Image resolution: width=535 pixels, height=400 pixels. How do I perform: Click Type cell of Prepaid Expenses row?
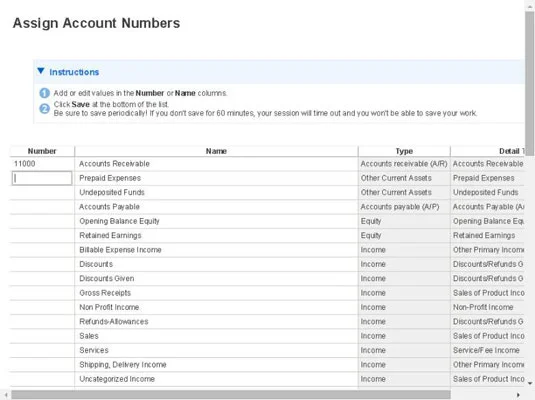click(404, 178)
